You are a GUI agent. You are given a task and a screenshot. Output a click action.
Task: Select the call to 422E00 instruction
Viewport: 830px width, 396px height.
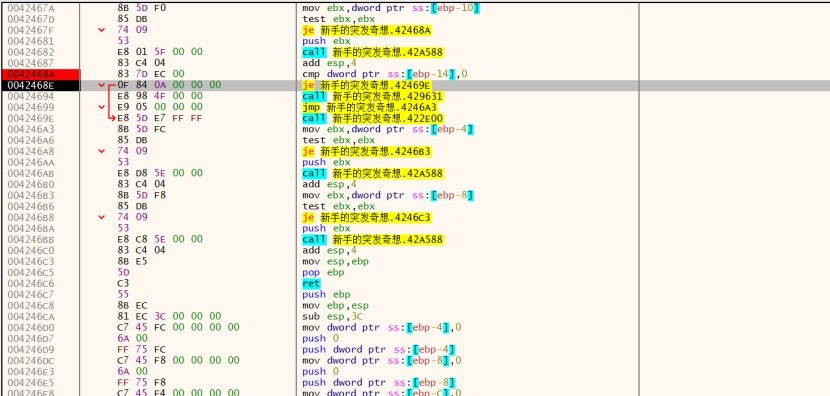(x=373, y=118)
